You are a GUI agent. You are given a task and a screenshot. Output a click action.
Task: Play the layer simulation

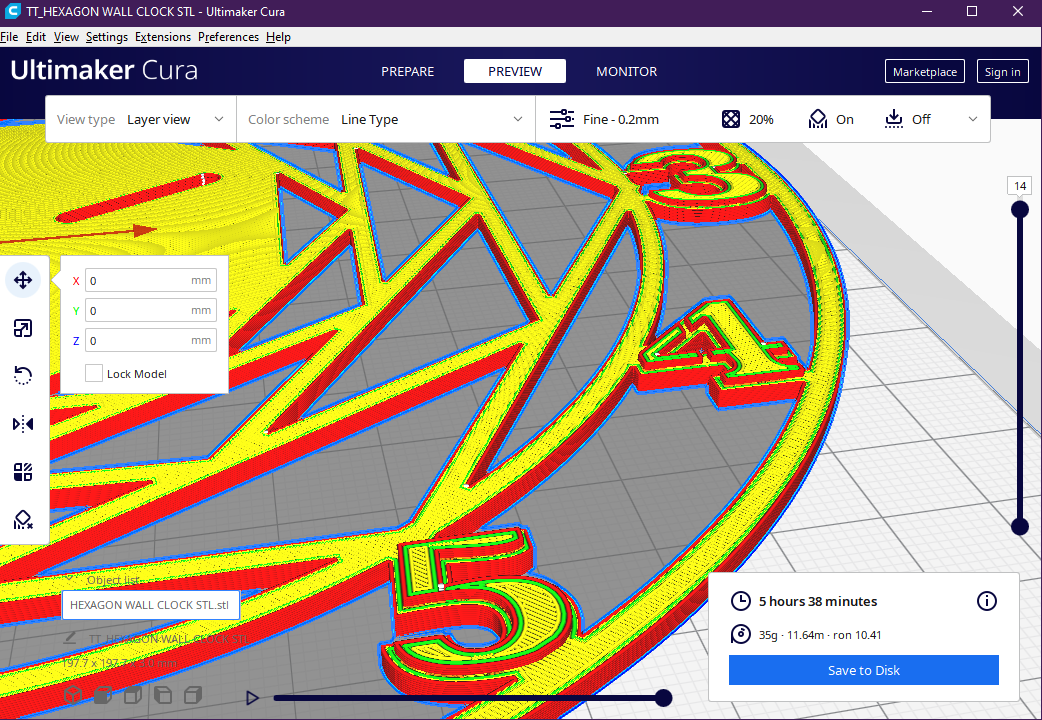point(252,697)
